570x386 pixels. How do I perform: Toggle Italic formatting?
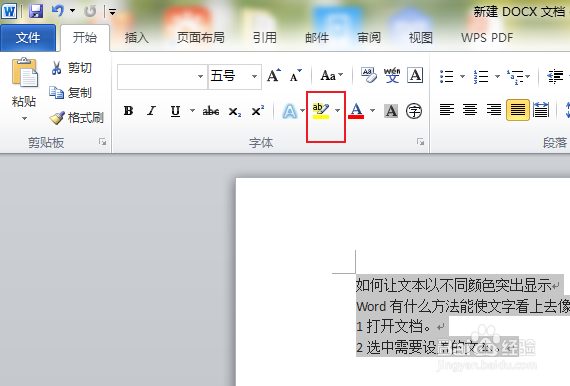(151, 110)
